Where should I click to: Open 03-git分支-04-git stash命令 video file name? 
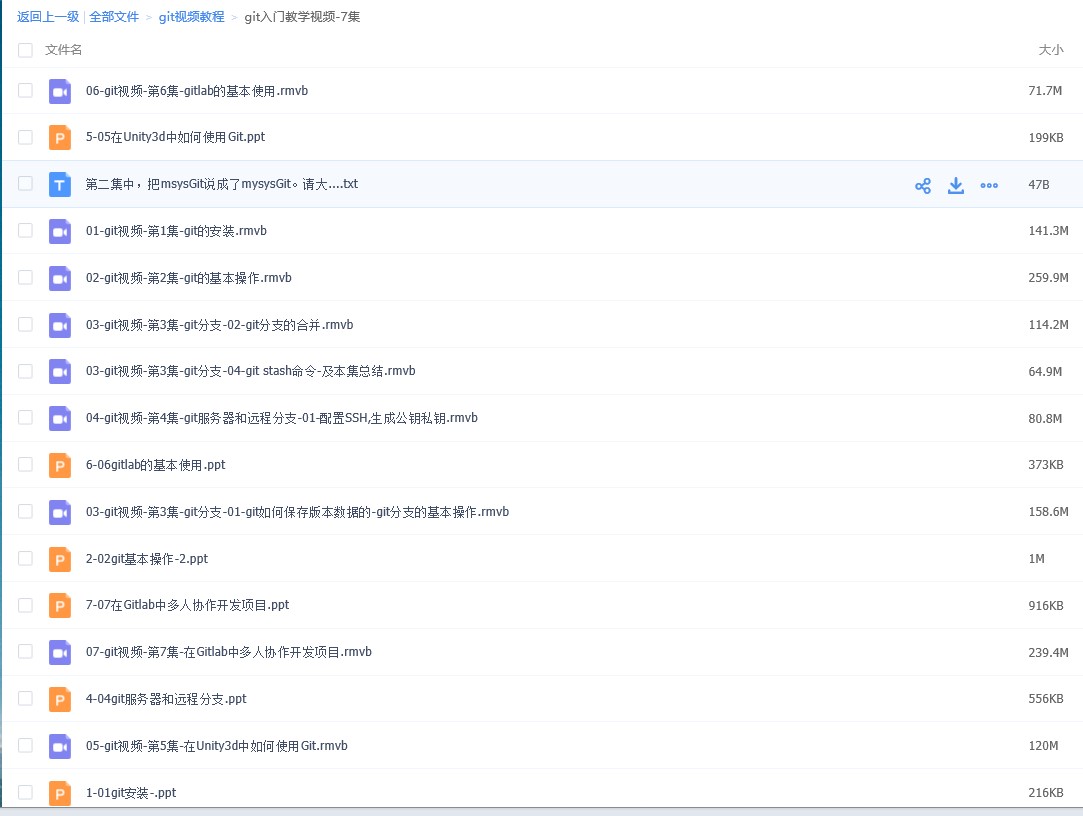(x=251, y=371)
